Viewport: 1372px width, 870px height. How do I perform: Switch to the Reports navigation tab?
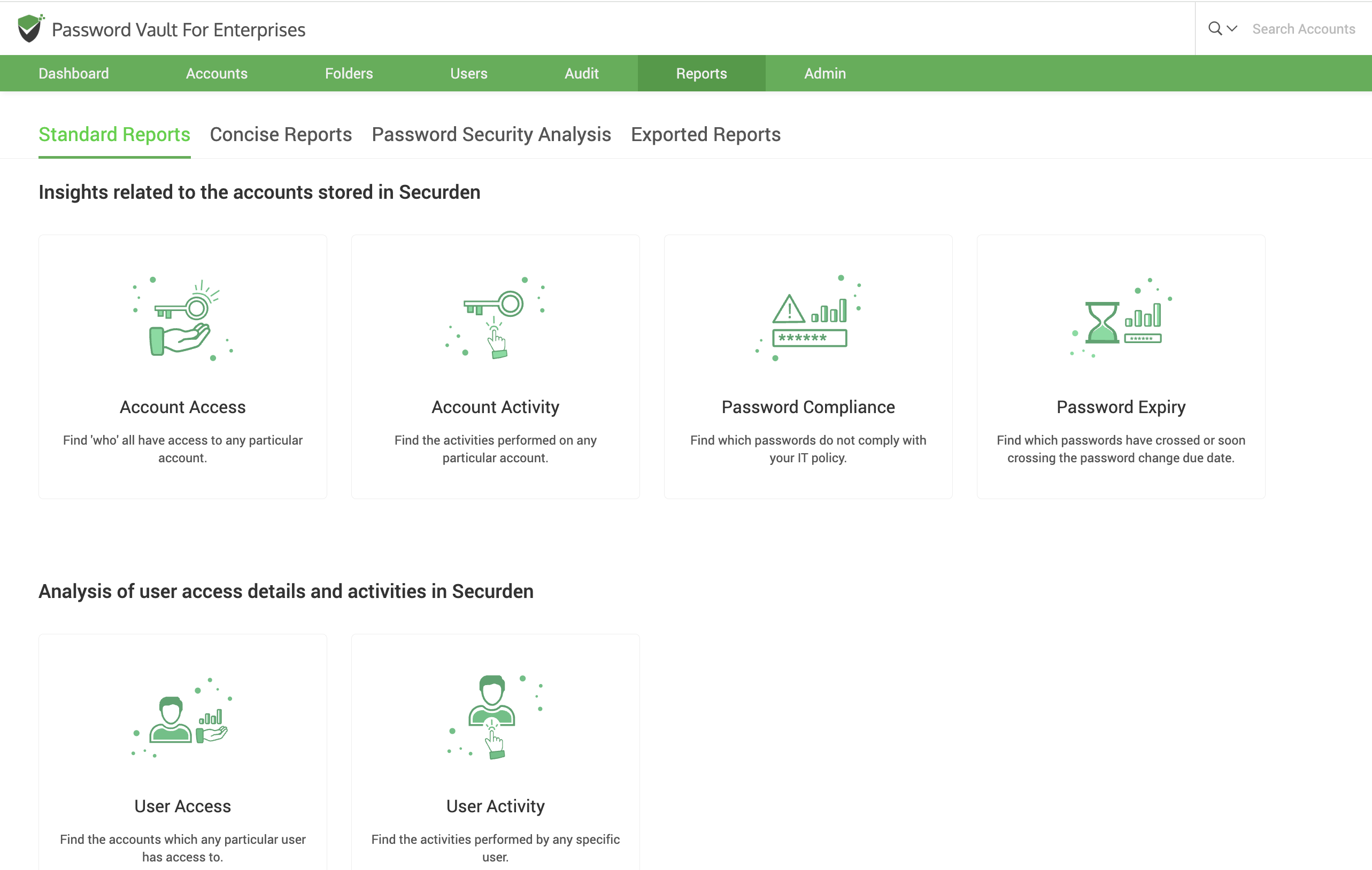(x=702, y=73)
